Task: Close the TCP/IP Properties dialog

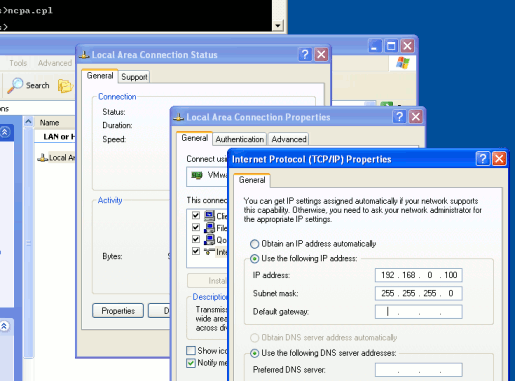Action: pos(499,159)
